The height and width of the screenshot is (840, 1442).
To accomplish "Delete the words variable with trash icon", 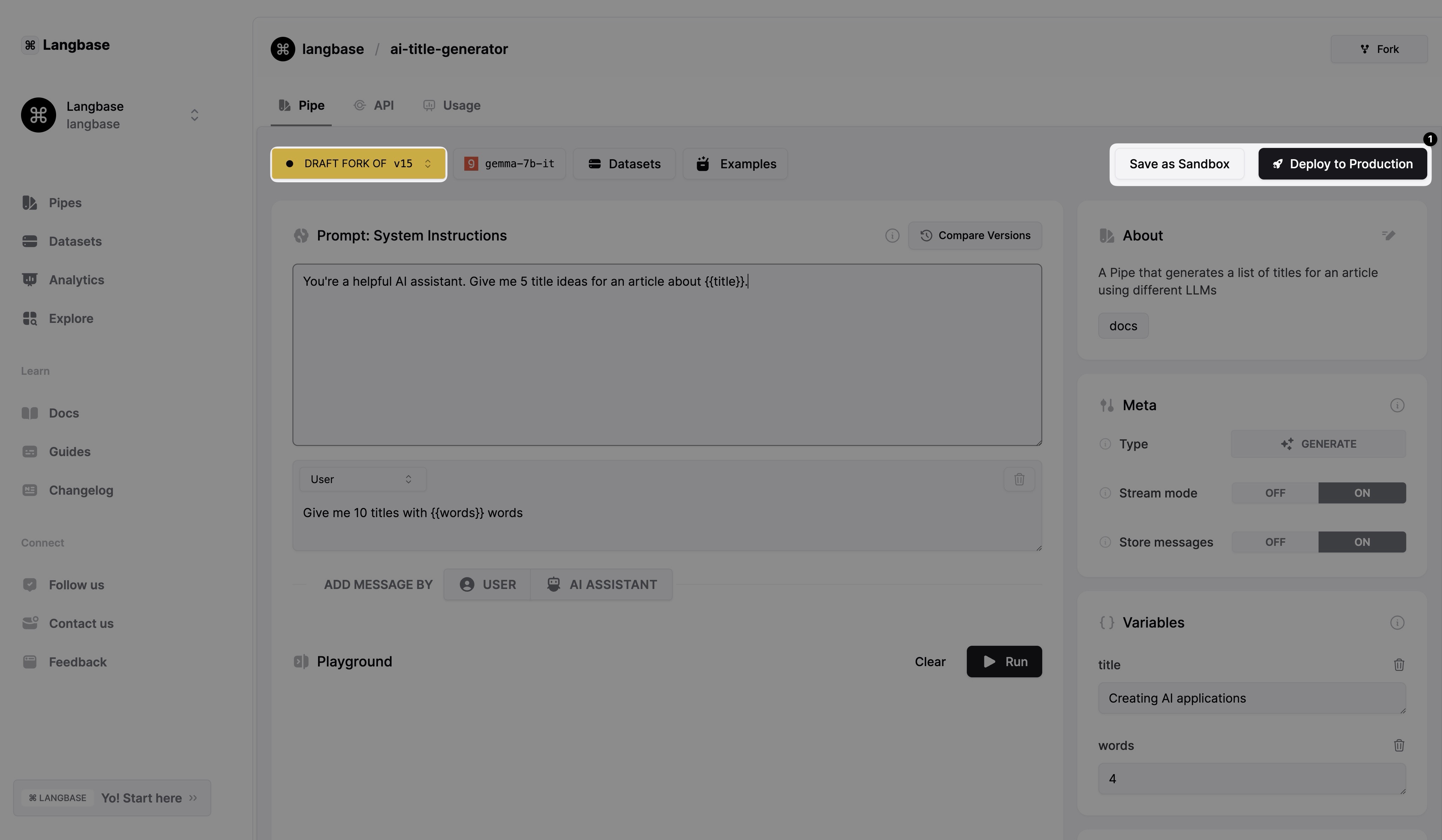I will (1399, 745).
